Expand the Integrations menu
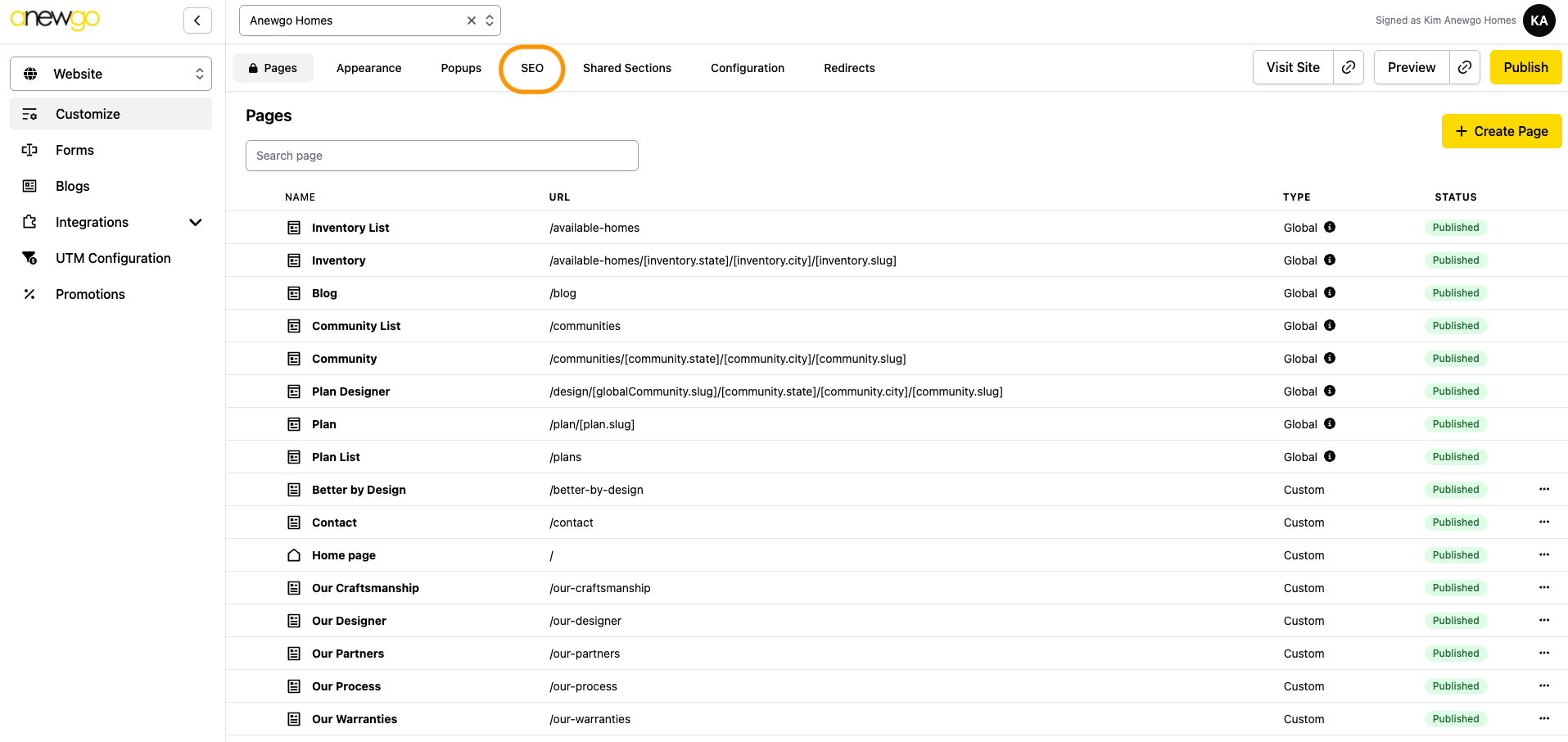 click(x=195, y=222)
